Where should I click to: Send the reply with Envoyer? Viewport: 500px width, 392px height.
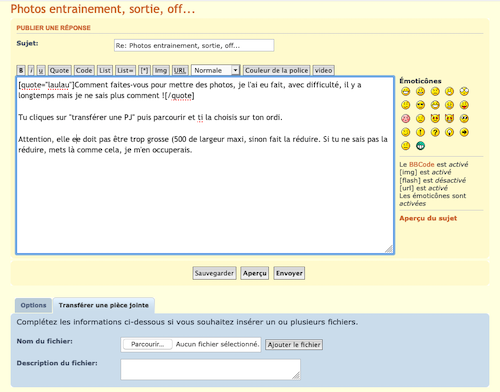point(289,273)
